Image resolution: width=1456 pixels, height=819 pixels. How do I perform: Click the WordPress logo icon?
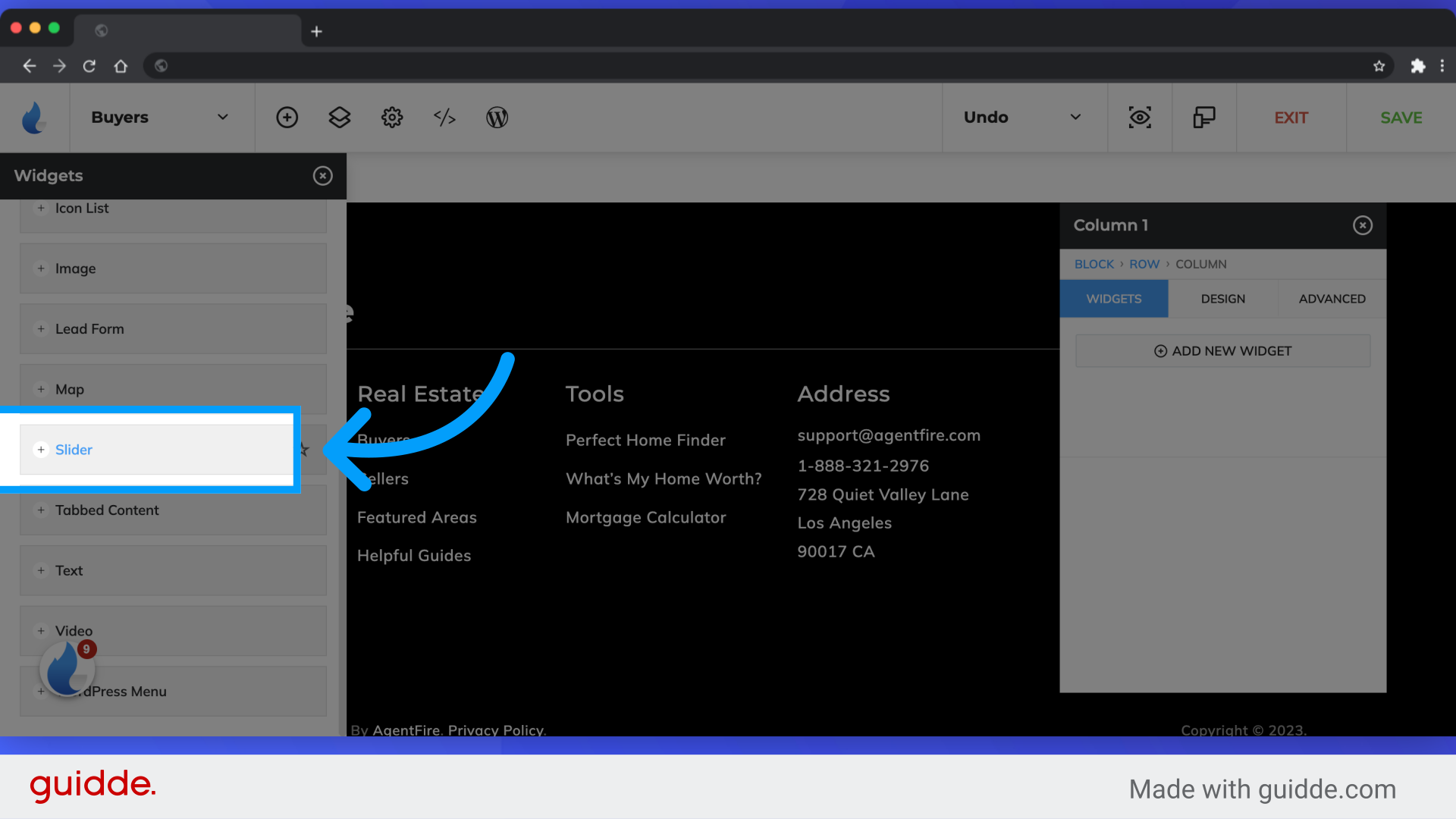(497, 118)
